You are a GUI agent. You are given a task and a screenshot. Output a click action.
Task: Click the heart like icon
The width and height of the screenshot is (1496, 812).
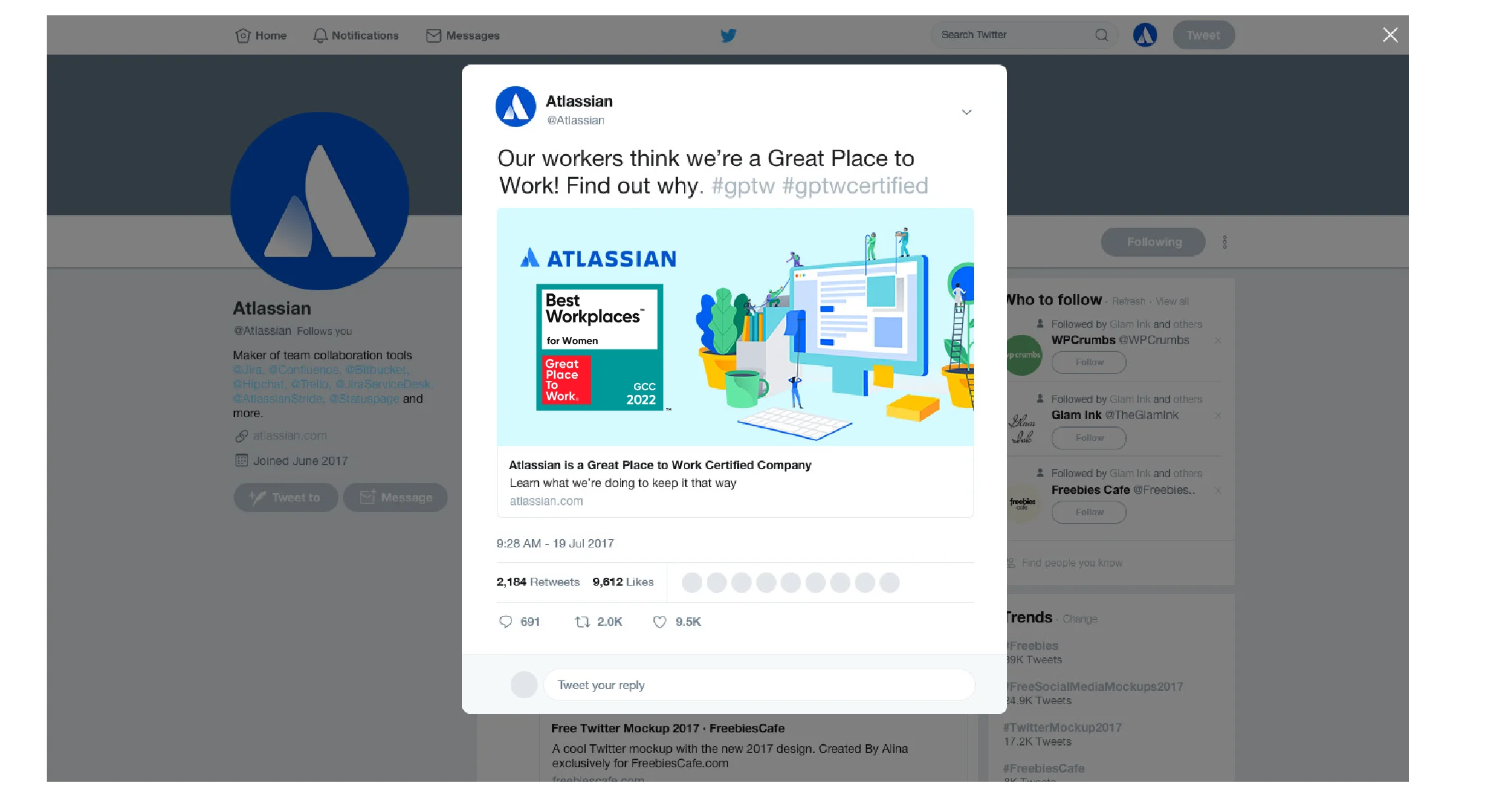(659, 622)
